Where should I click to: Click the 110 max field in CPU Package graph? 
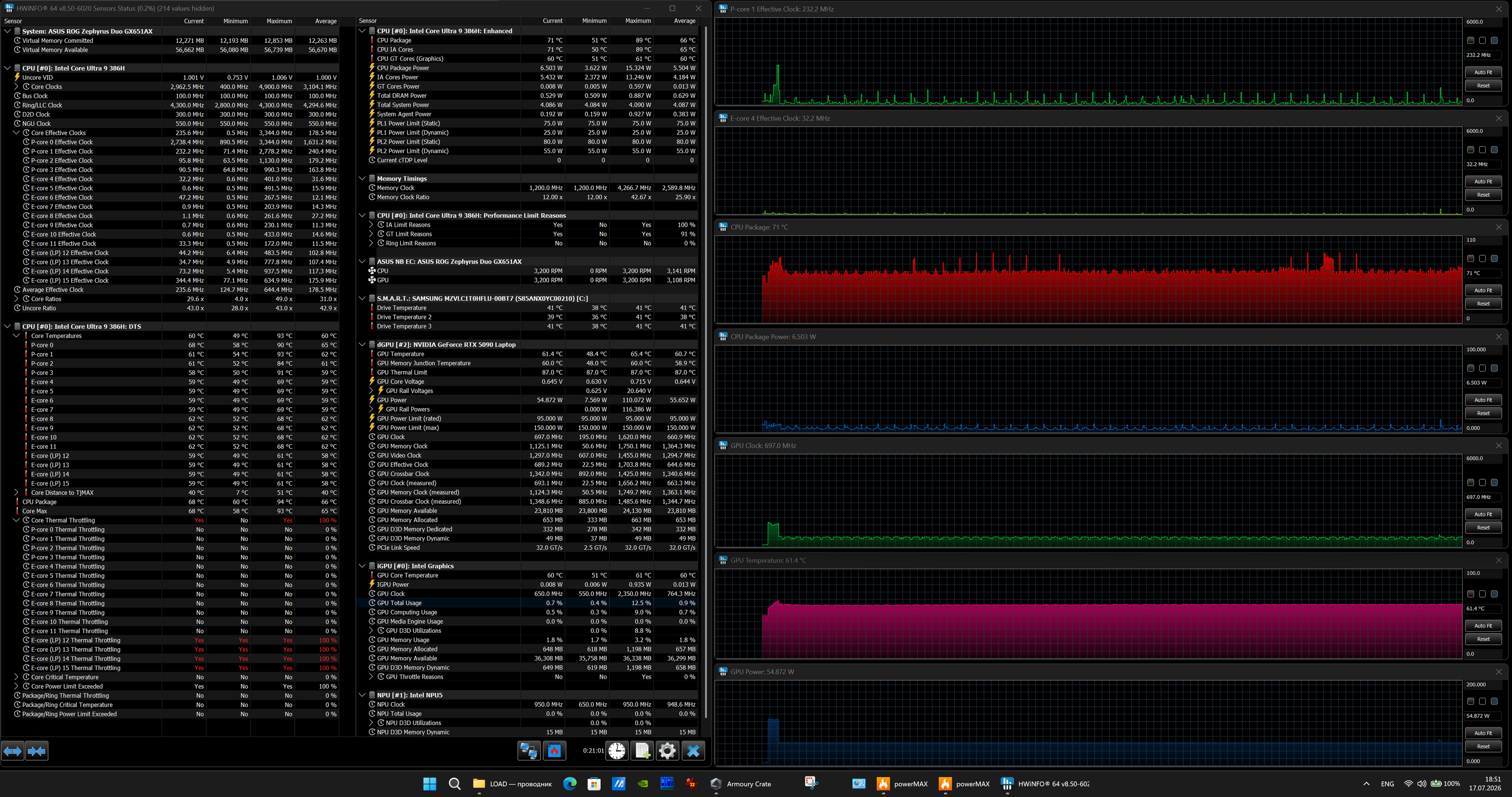click(1483, 240)
